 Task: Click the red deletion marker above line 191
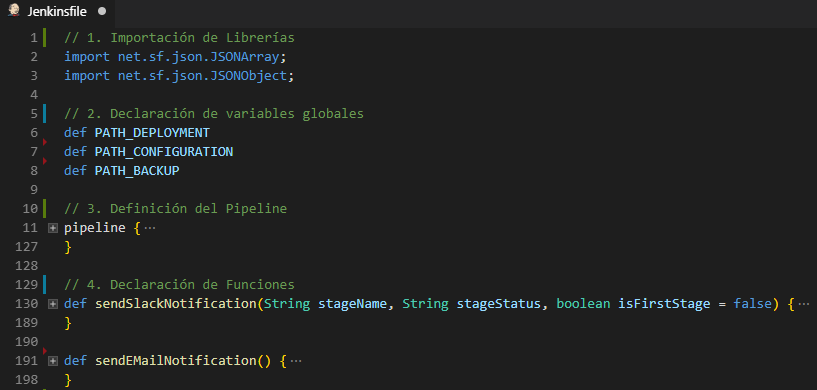click(45, 351)
